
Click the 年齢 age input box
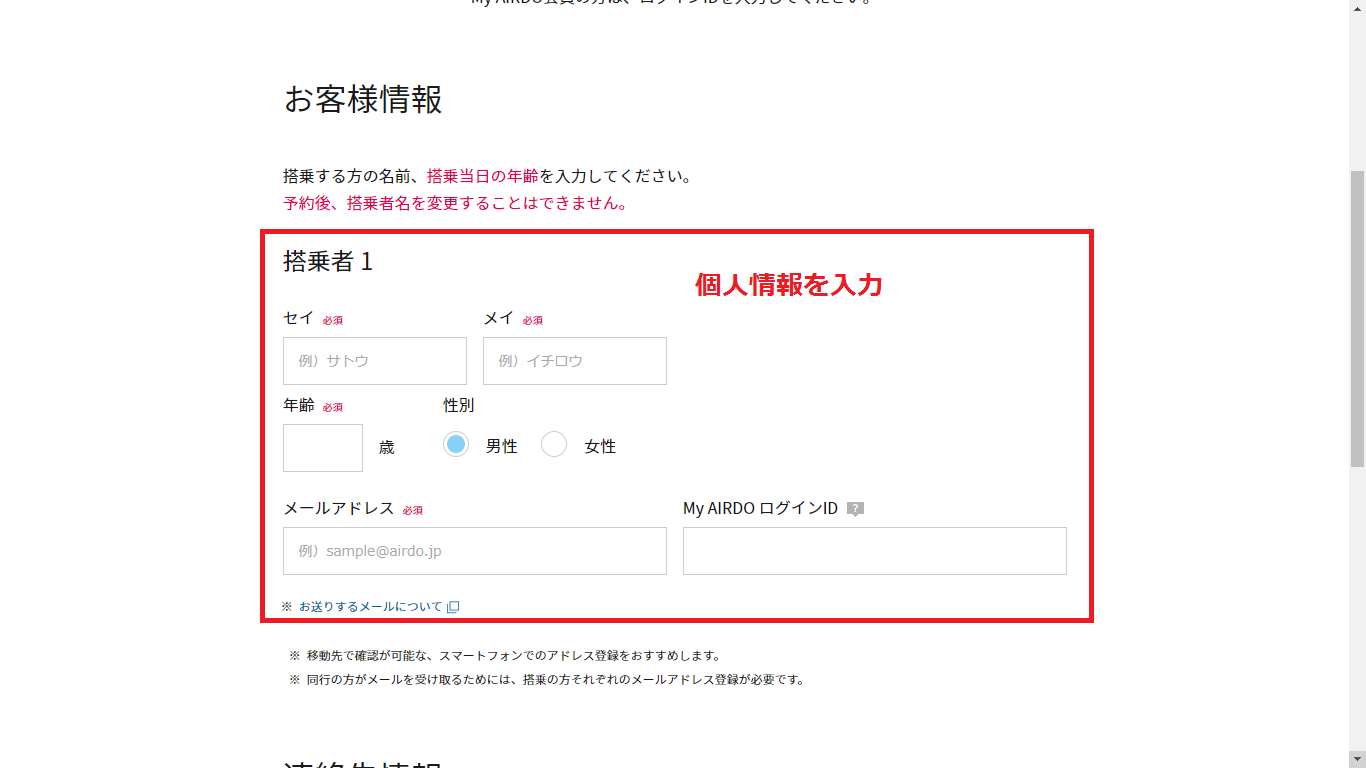(x=323, y=448)
